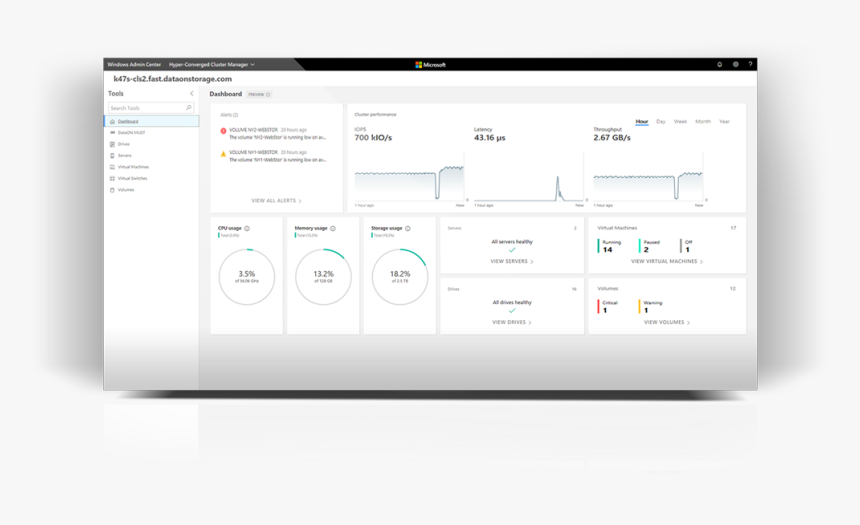
Task: Click the k47s-cls2.fast.dataonstorage.com cluster name
Action: coord(173,79)
